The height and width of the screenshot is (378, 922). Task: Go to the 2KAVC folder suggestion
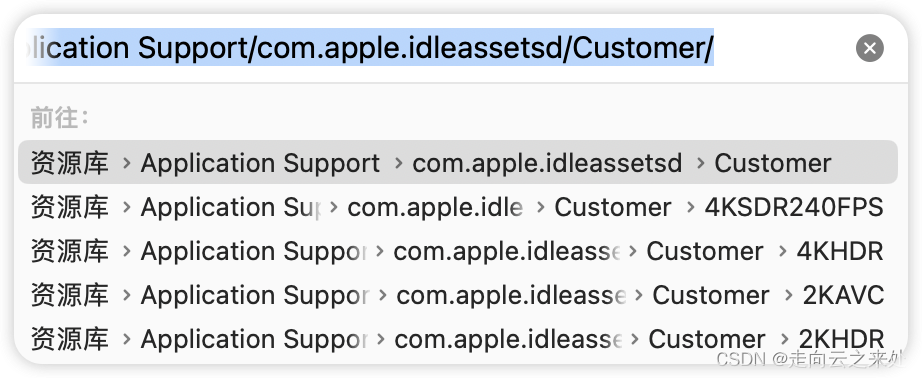(x=458, y=295)
